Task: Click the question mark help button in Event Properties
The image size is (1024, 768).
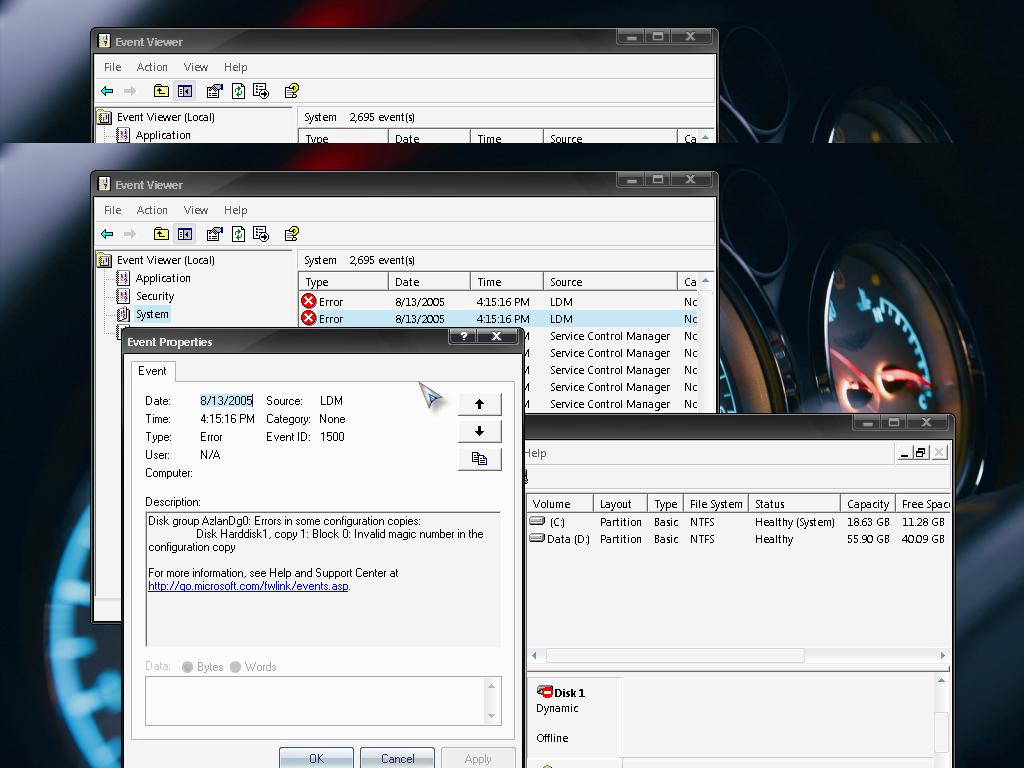Action: [464, 336]
